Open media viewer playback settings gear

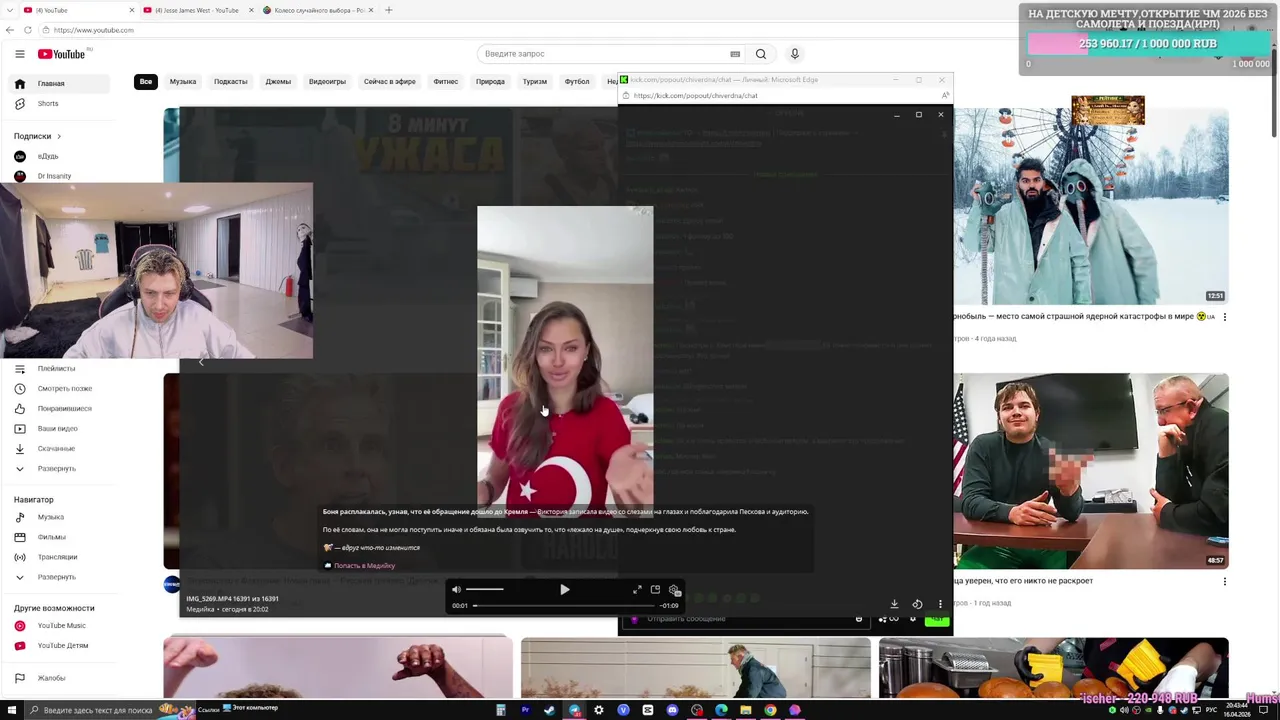click(x=674, y=590)
